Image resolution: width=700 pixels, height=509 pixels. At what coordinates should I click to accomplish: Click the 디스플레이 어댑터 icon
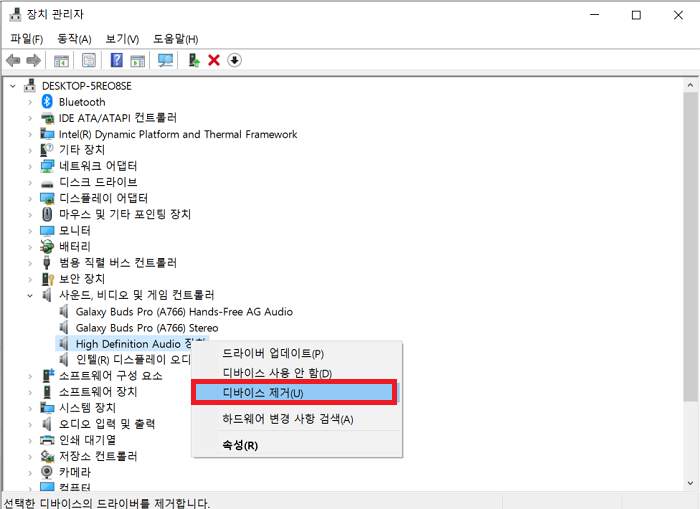pyautogui.click(x=47, y=198)
